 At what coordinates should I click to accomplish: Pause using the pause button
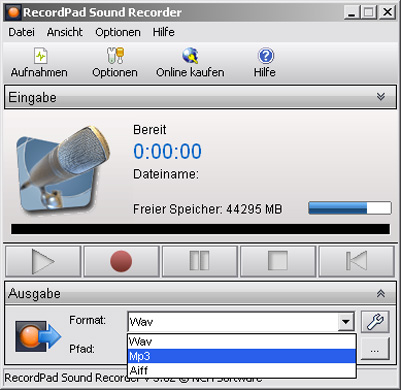point(200,261)
